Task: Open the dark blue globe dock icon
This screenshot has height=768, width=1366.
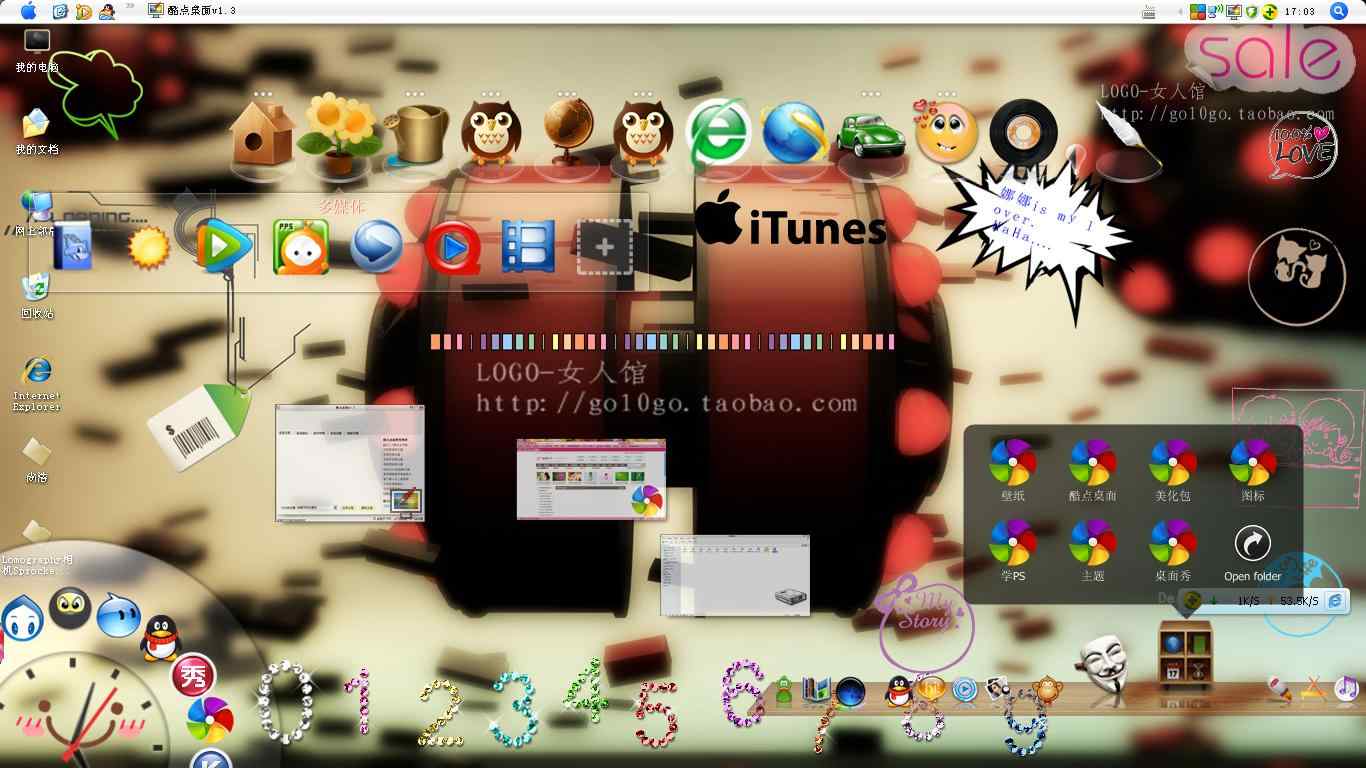Action: click(850, 691)
